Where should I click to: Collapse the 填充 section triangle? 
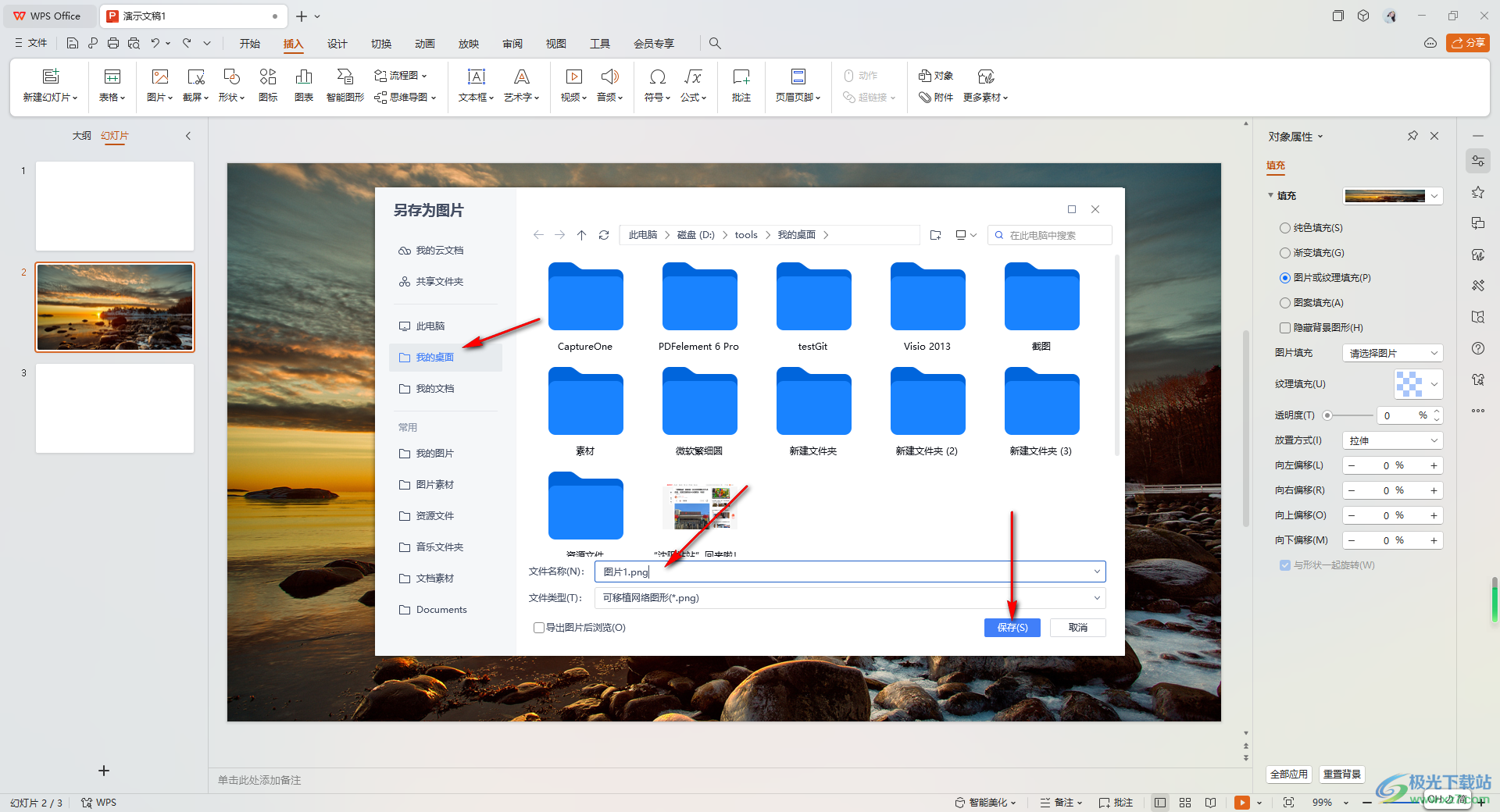[1270, 195]
